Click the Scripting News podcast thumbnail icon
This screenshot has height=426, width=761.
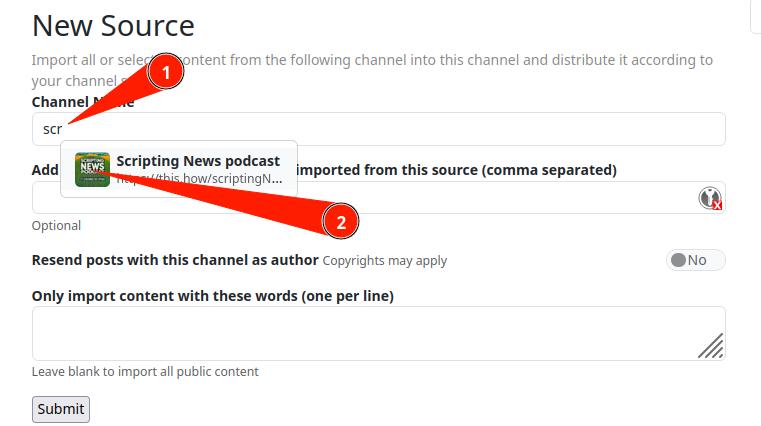click(92, 169)
